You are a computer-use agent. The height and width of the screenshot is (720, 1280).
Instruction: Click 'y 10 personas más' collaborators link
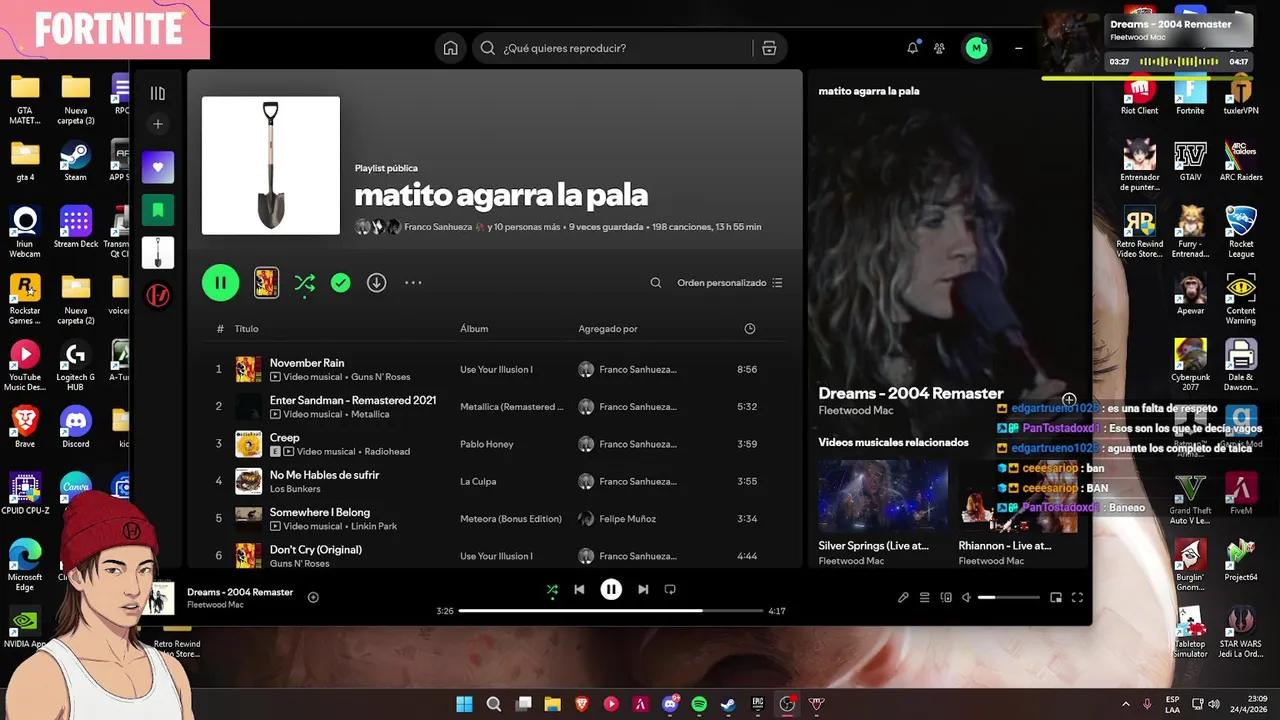pyautogui.click(x=523, y=227)
